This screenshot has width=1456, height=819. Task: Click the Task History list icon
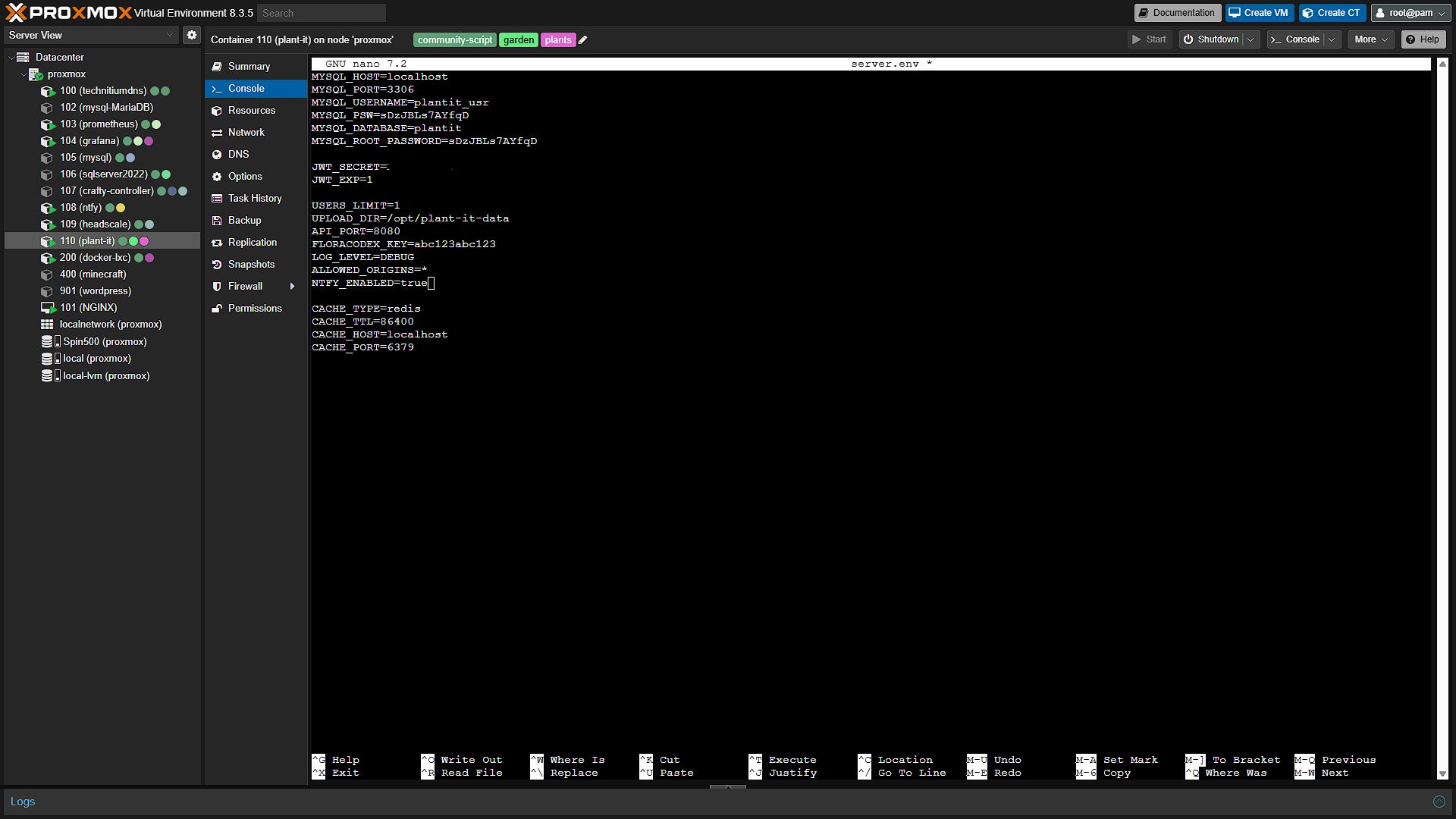pos(217,199)
